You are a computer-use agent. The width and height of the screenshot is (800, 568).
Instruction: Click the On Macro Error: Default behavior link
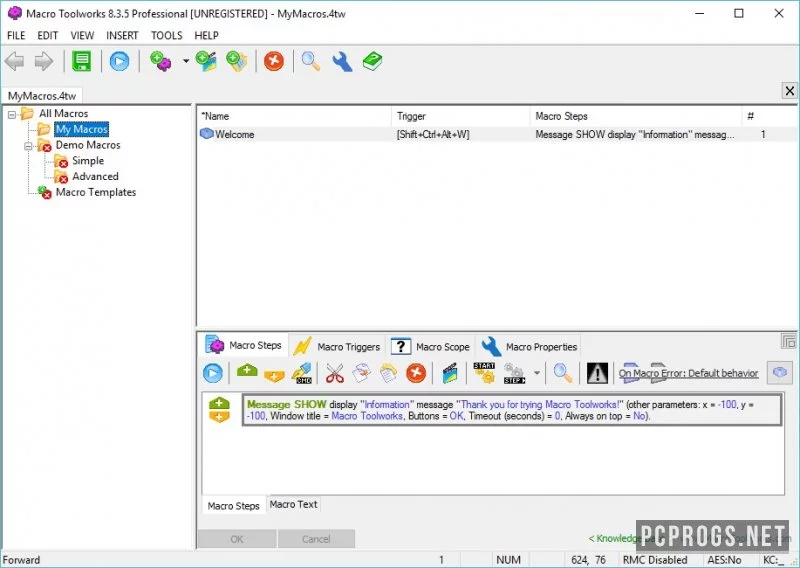pos(688,373)
